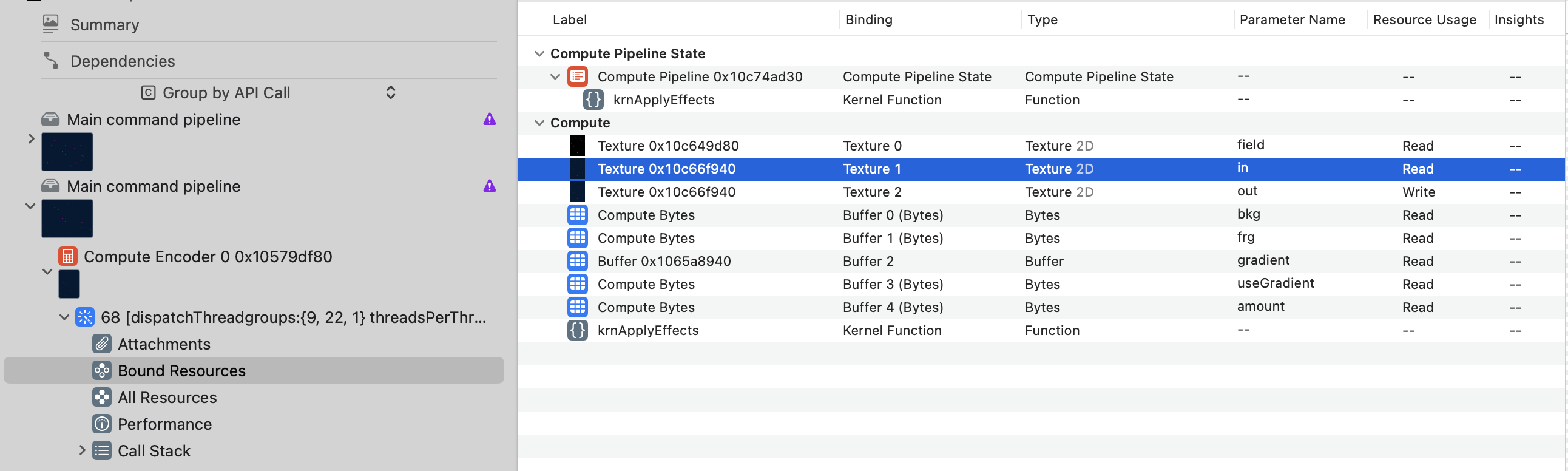Click the Performance gauge icon
The height and width of the screenshot is (471, 1568).
tap(102, 424)
